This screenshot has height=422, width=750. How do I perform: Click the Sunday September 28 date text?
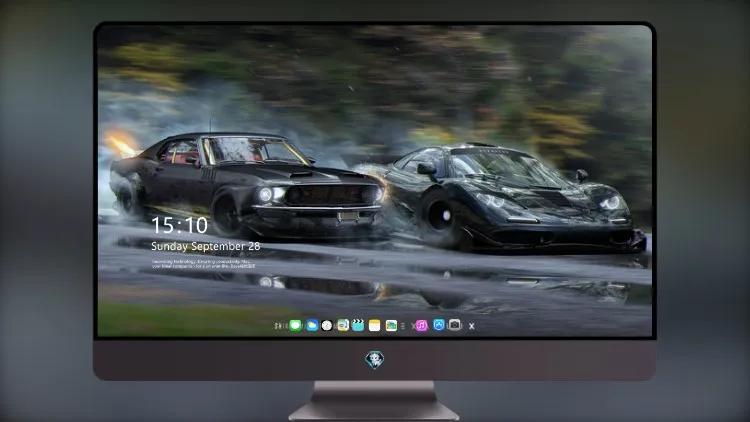tap(206, 246)
